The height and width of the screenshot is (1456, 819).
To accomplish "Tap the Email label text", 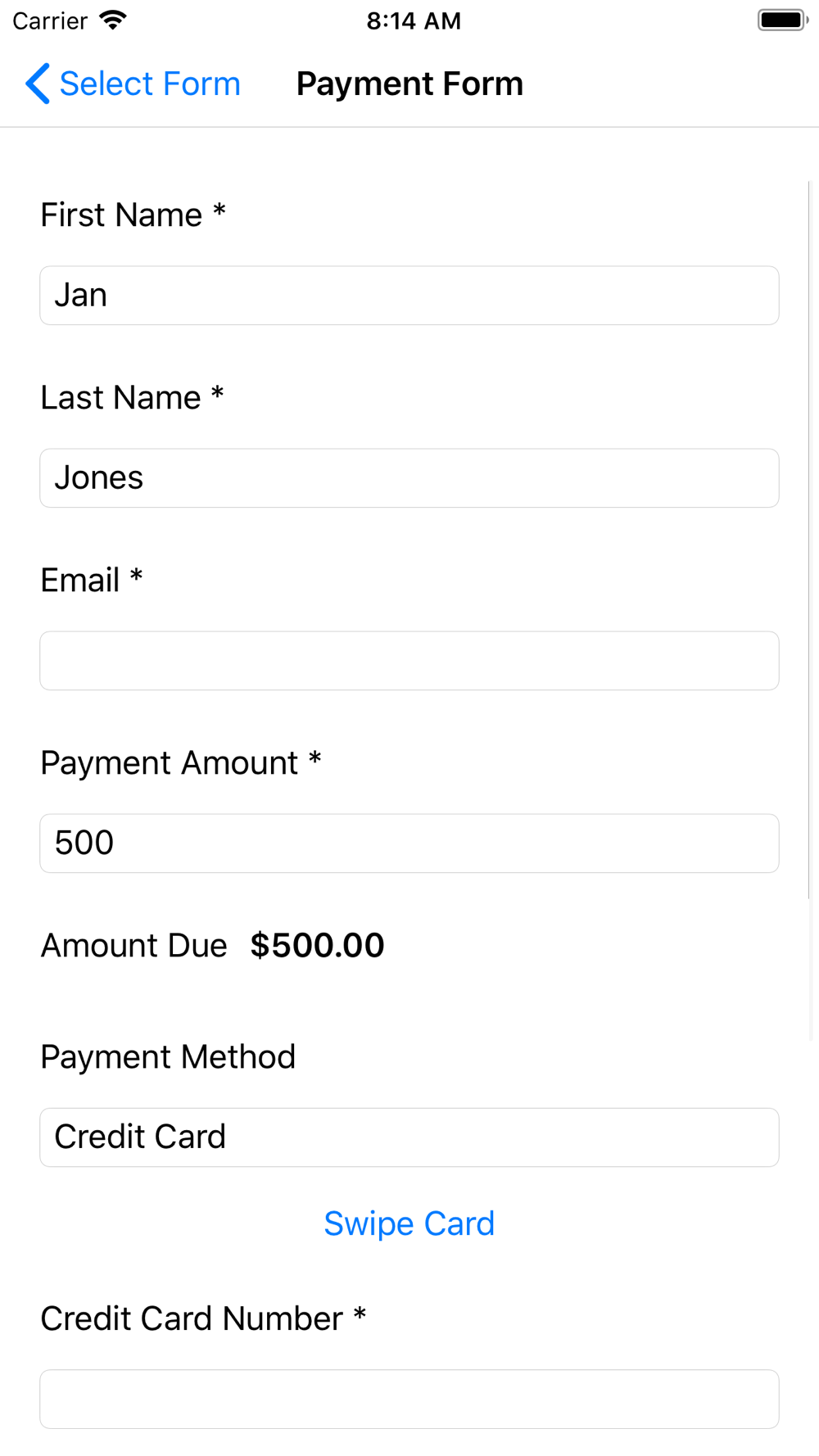I will (80, 581).
